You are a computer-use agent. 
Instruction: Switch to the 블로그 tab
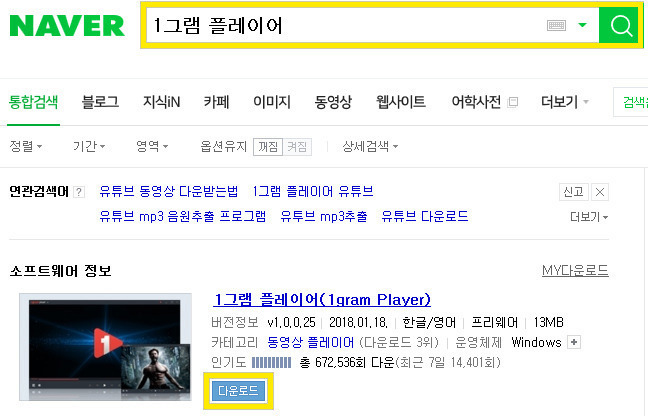[100, 102]
